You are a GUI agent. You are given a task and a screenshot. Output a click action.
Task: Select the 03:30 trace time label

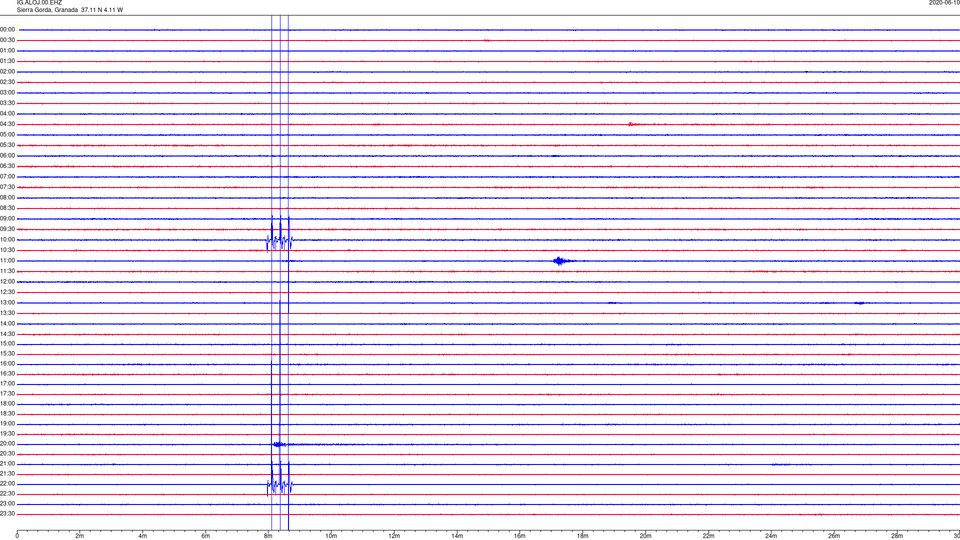pyautogui.click(x=7, y=103)
